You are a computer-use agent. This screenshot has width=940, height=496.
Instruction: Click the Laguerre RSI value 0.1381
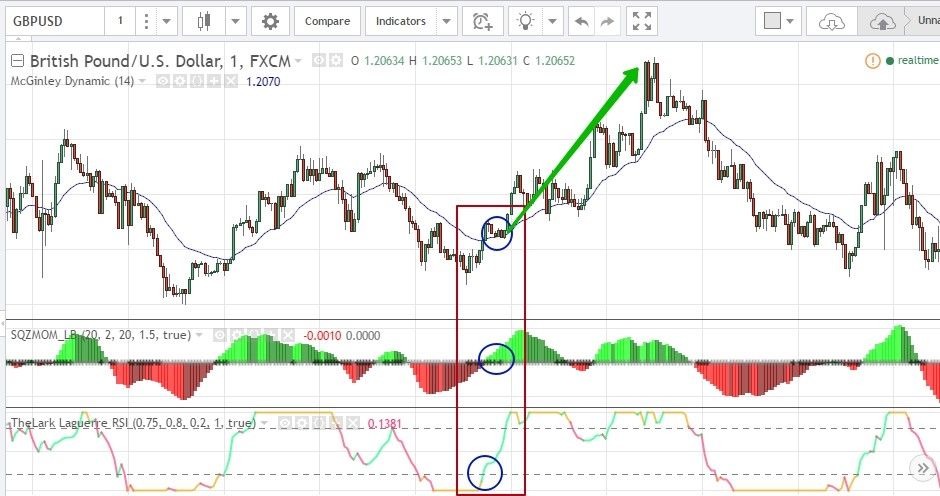(384, 424)
